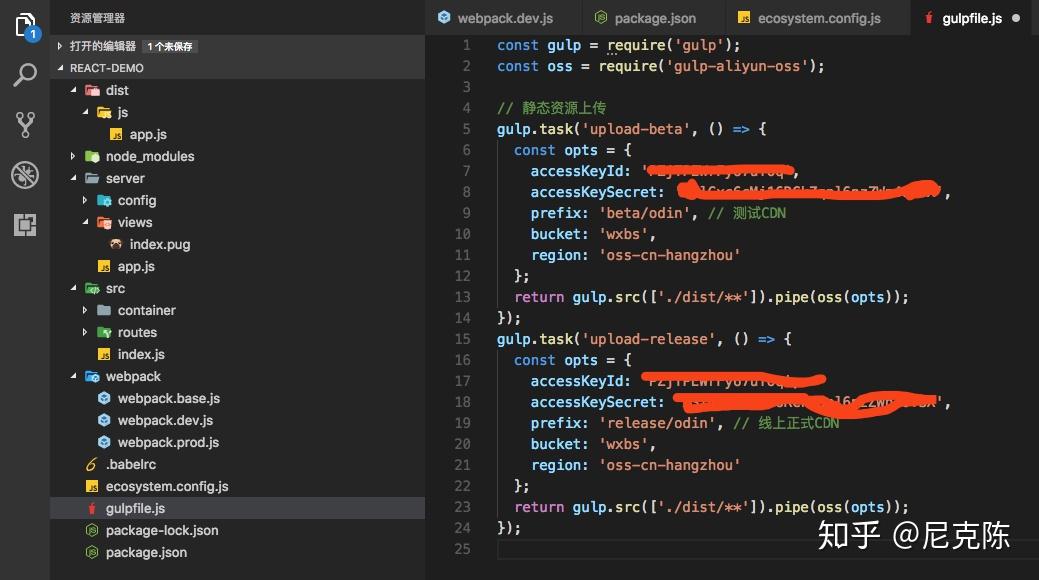Open the Explorer icon in activity bar
The image size is (1039, 580).
(x=25, y=25)
